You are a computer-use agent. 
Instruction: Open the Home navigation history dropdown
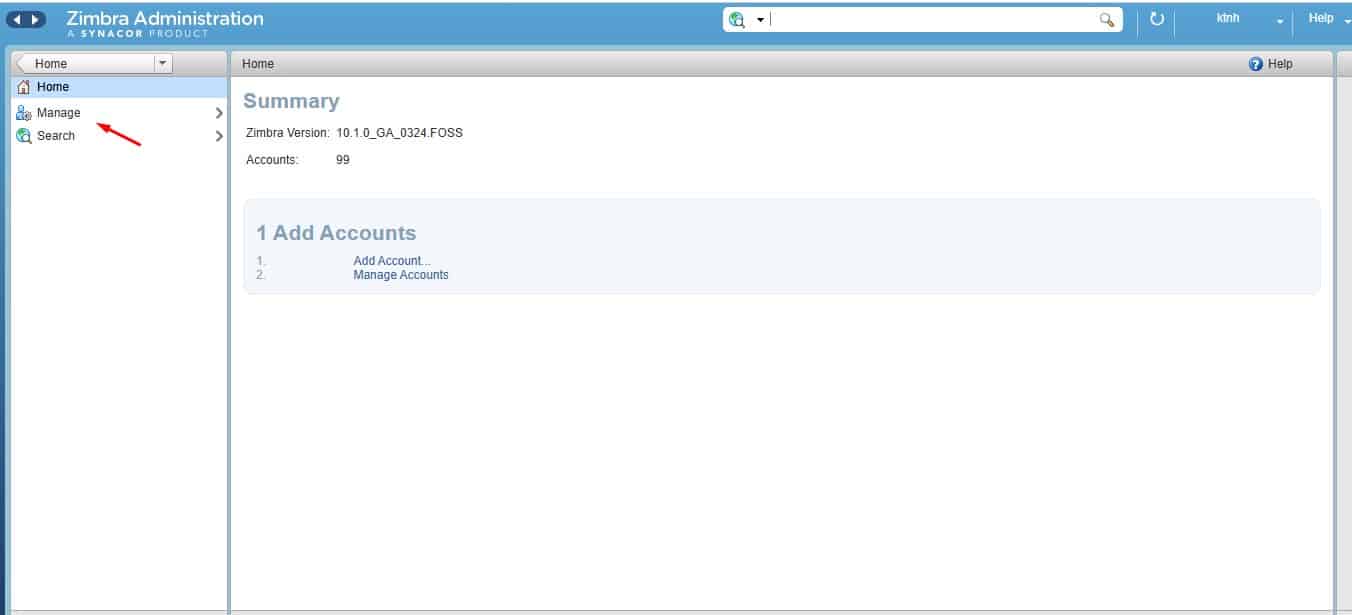pos(162,63)
